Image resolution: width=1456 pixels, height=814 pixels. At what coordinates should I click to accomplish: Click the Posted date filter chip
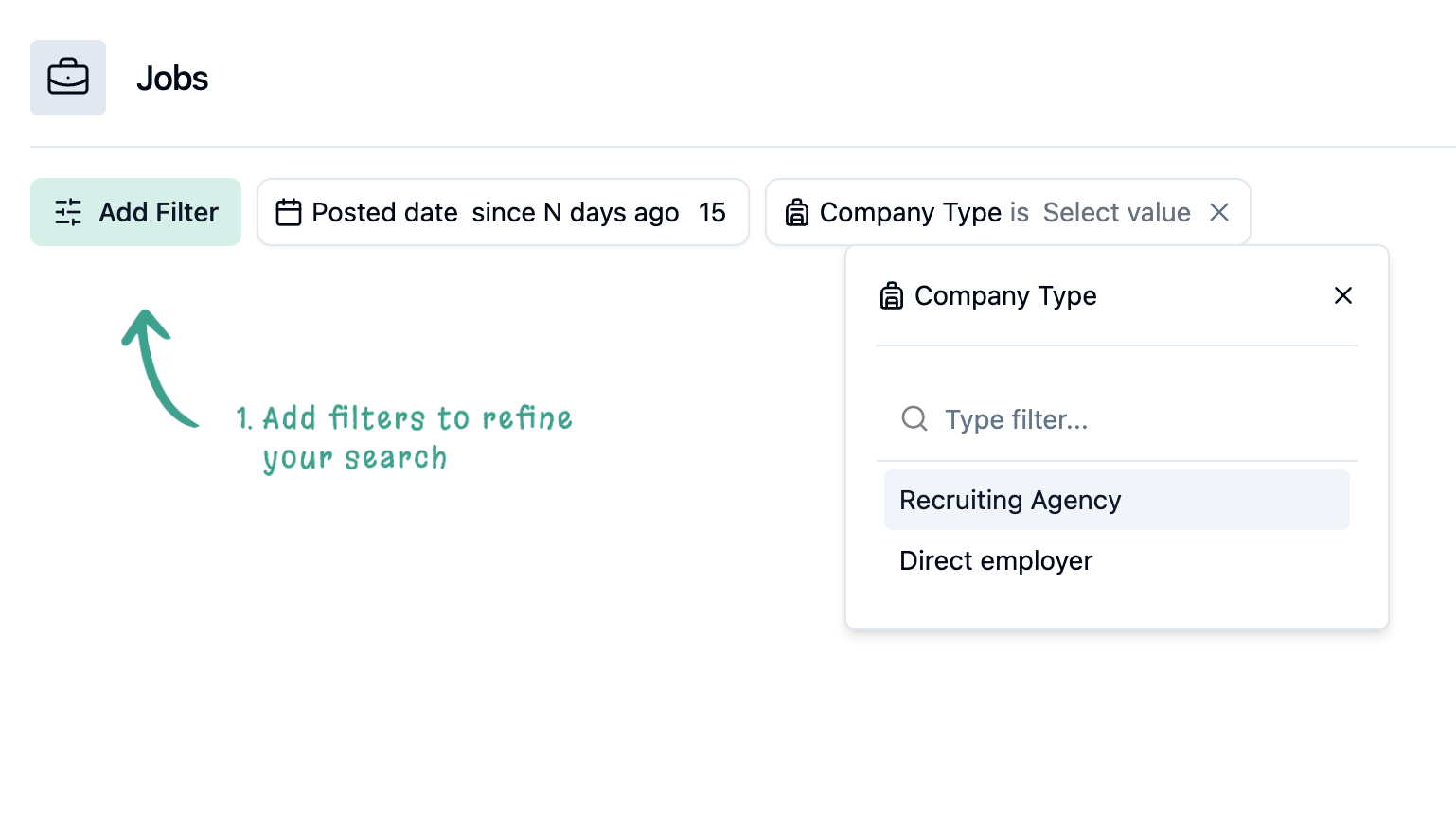[502, 212]
